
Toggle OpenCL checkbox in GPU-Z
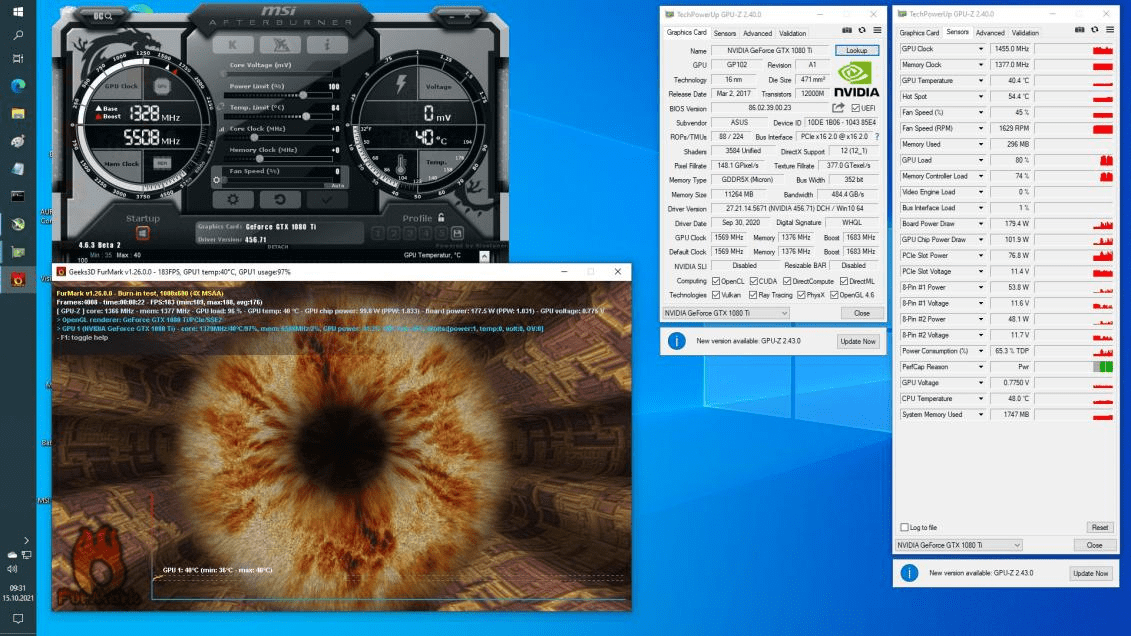pos(716,281)
